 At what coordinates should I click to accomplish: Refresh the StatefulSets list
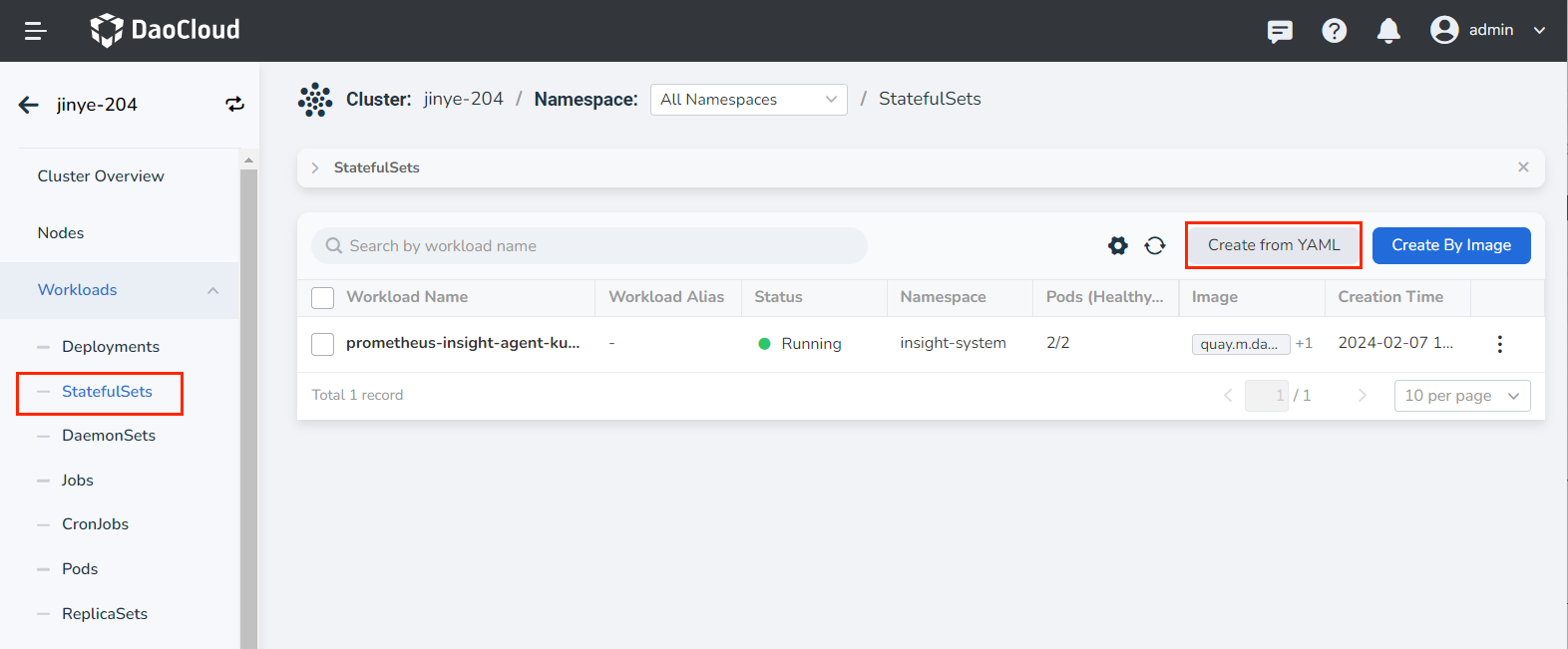pyautogui.click(x=1155, y=245)
